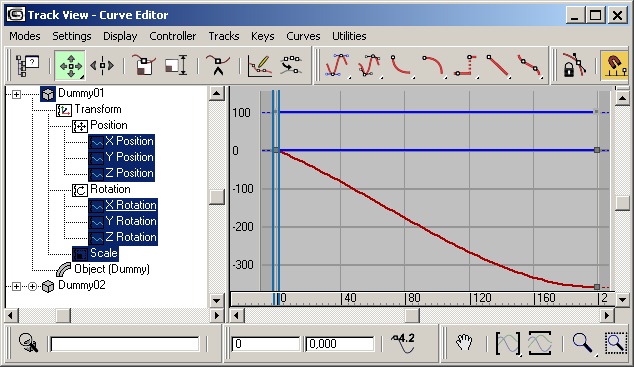Select the Slide Keys tool
Viewport: 634px width, 367px height.
coord(102,65)
